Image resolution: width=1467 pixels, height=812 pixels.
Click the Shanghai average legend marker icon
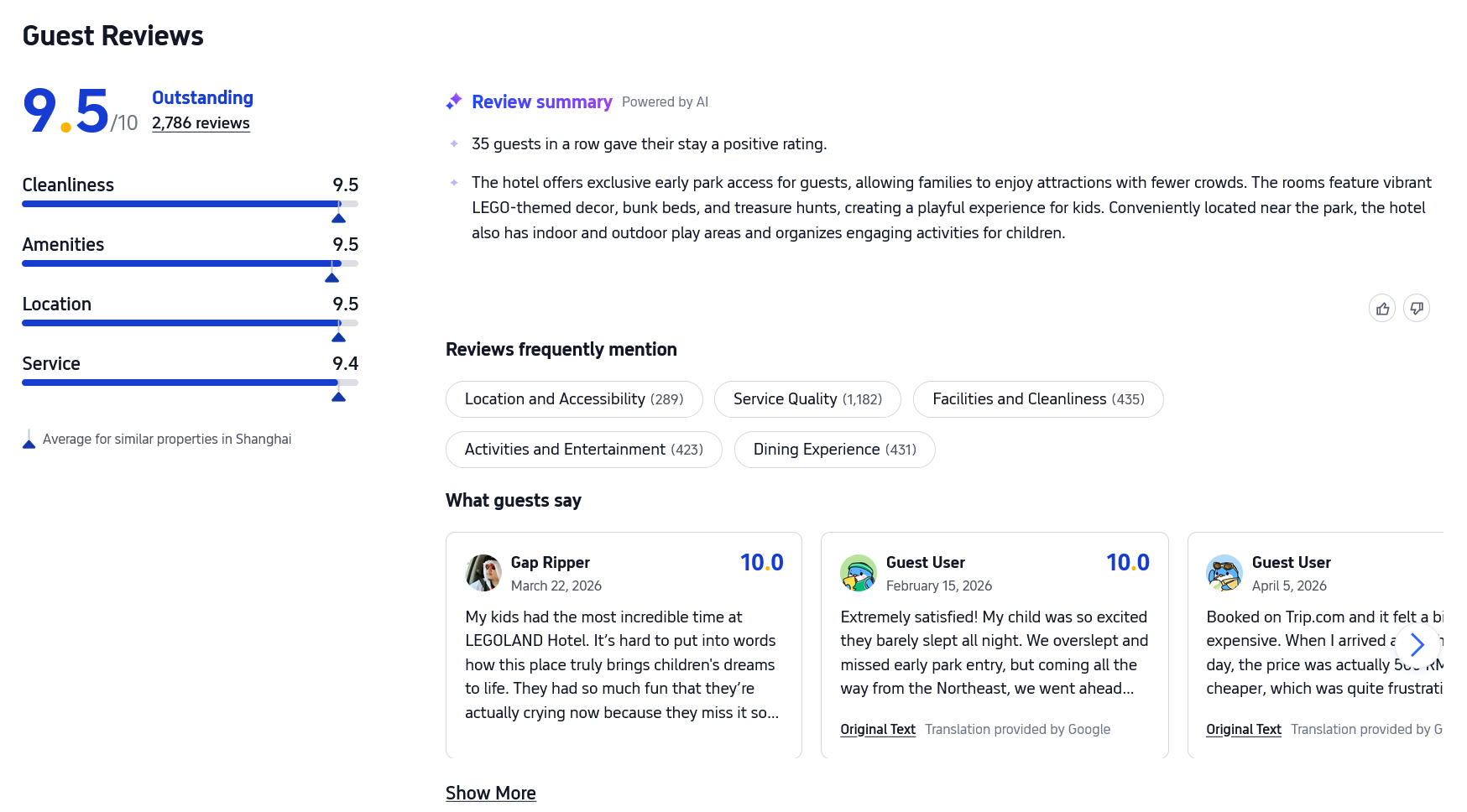tap(29, 440)
